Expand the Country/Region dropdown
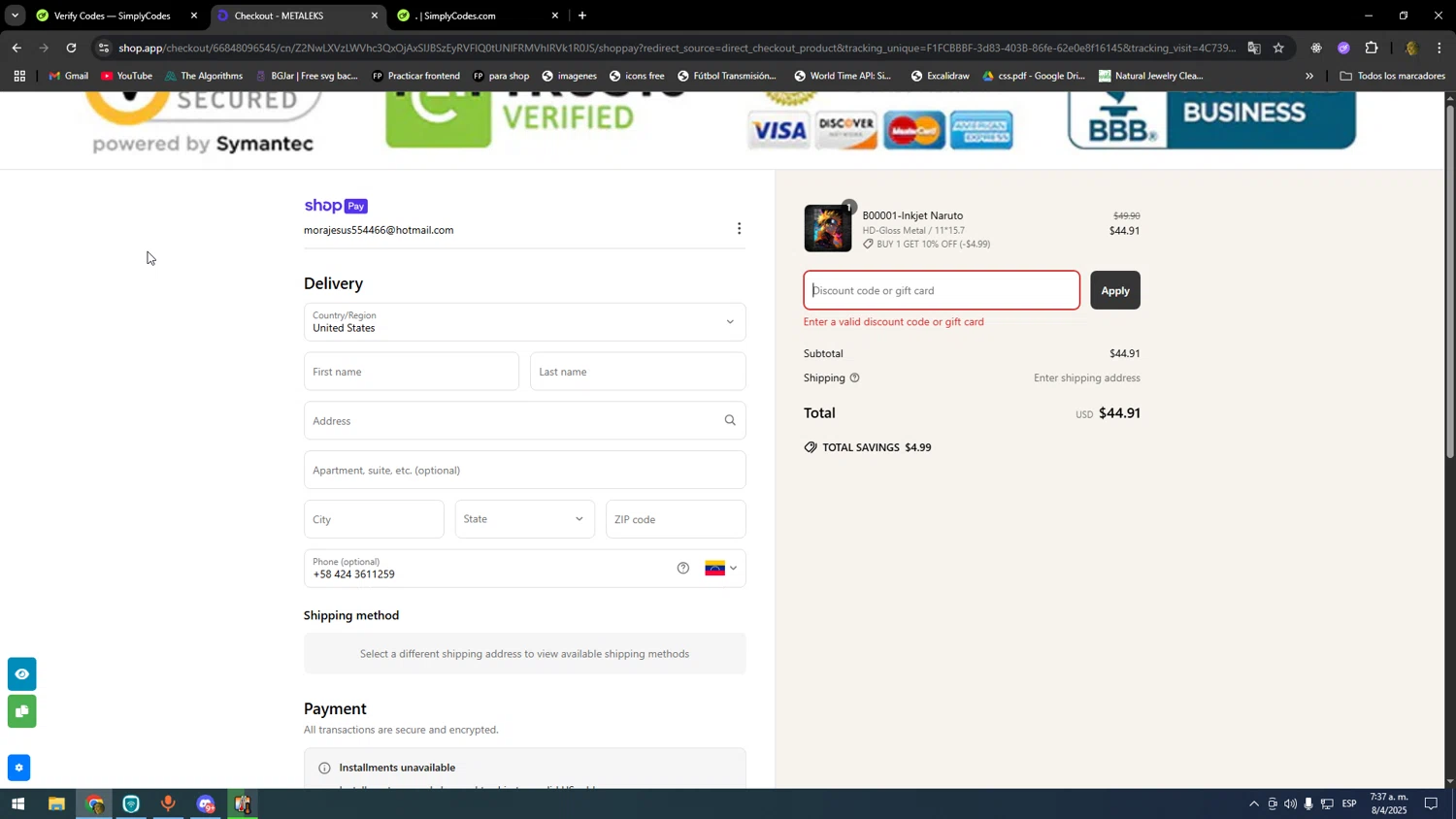The width and height of the screenshot is (1456, 819). (524, 322)
